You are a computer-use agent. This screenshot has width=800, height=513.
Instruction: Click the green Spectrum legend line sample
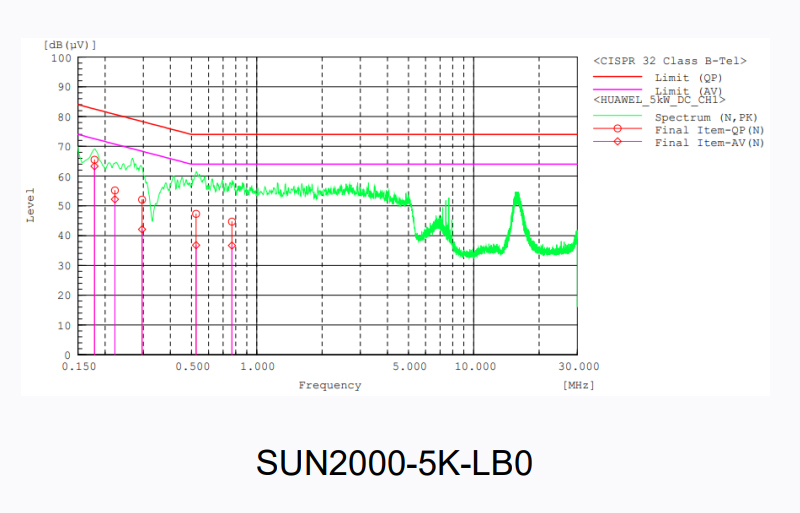(x=617, y=116)
